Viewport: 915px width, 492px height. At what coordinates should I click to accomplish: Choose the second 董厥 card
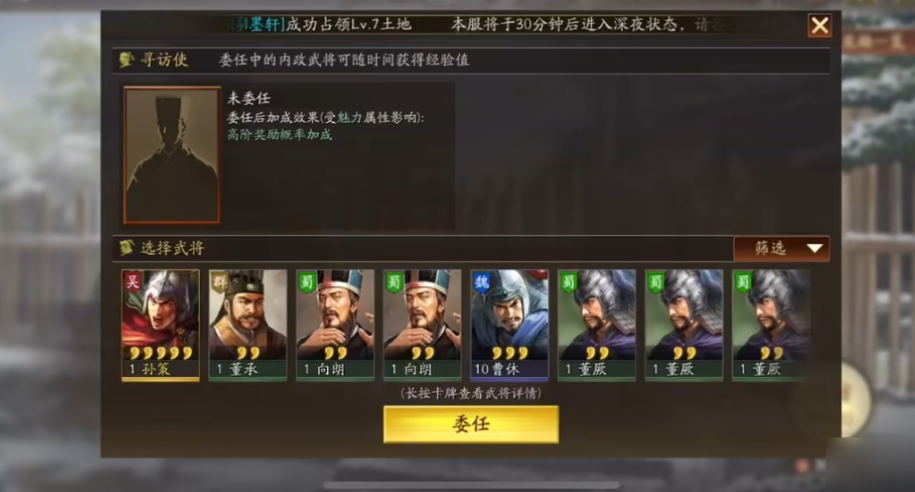tap(684, 325)
